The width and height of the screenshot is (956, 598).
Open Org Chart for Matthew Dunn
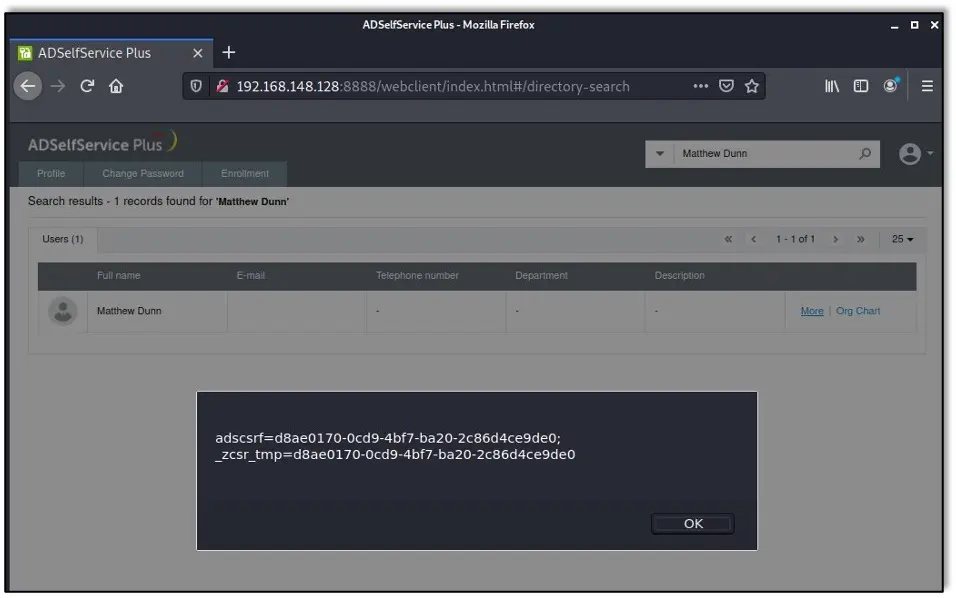pos(858,311)
